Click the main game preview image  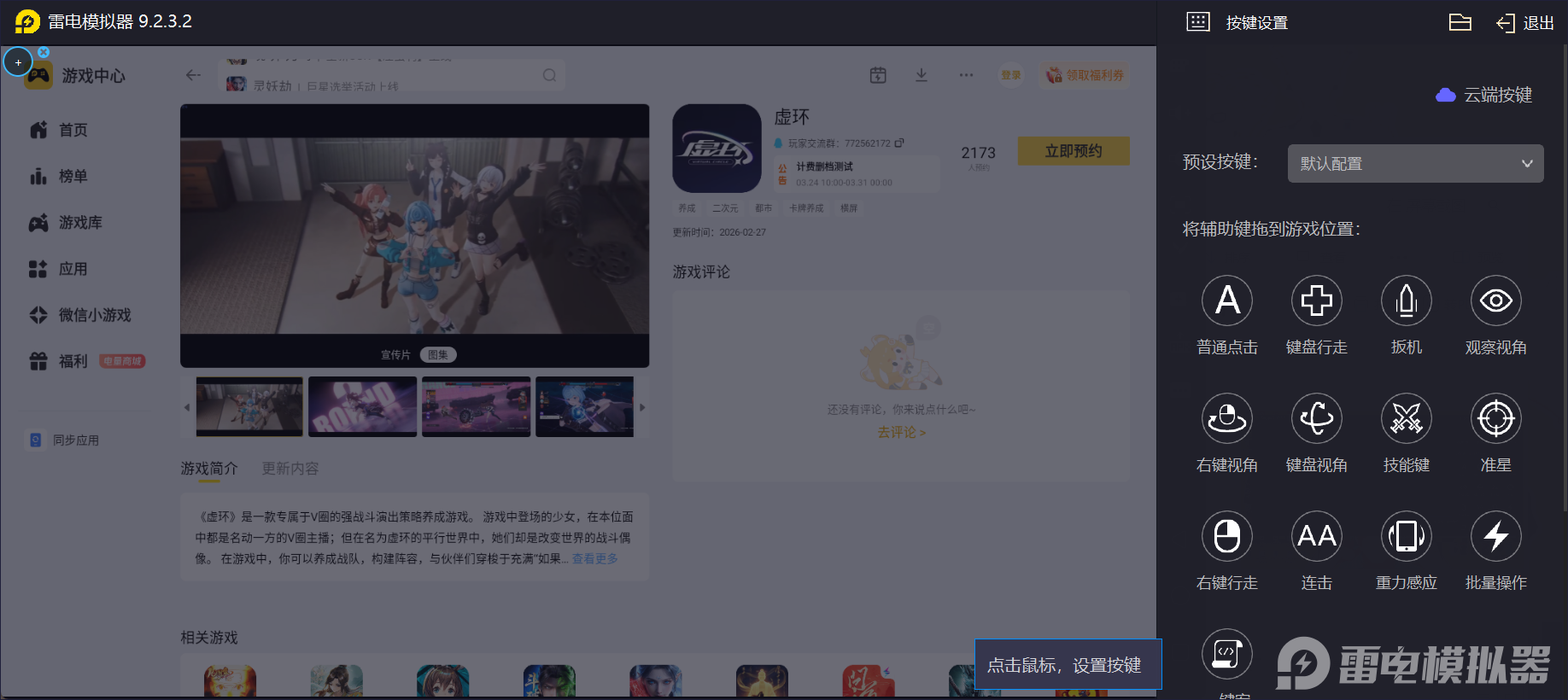coord(414,236)
